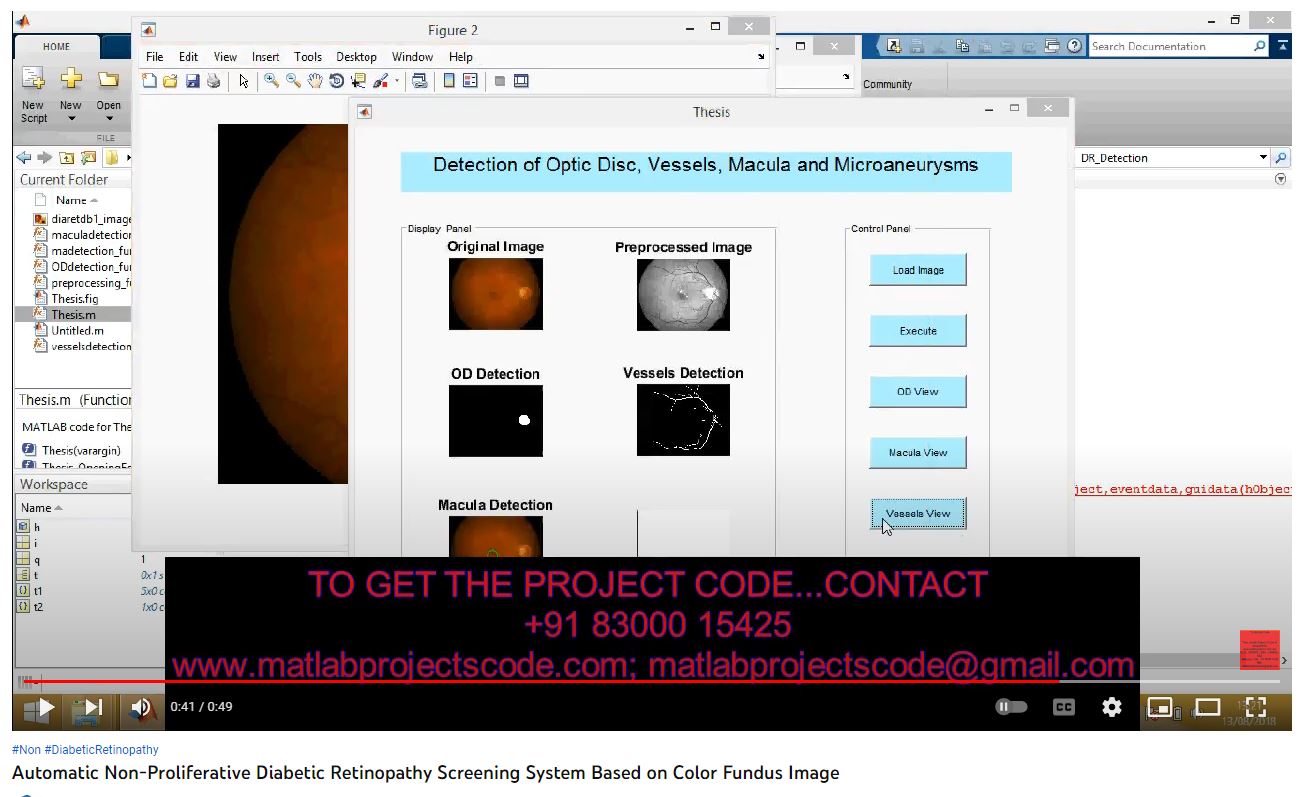Toggle the autoplay switch
This screenshot has height=797, width=1304.
pyautogui.click(x=1011, y=707)
